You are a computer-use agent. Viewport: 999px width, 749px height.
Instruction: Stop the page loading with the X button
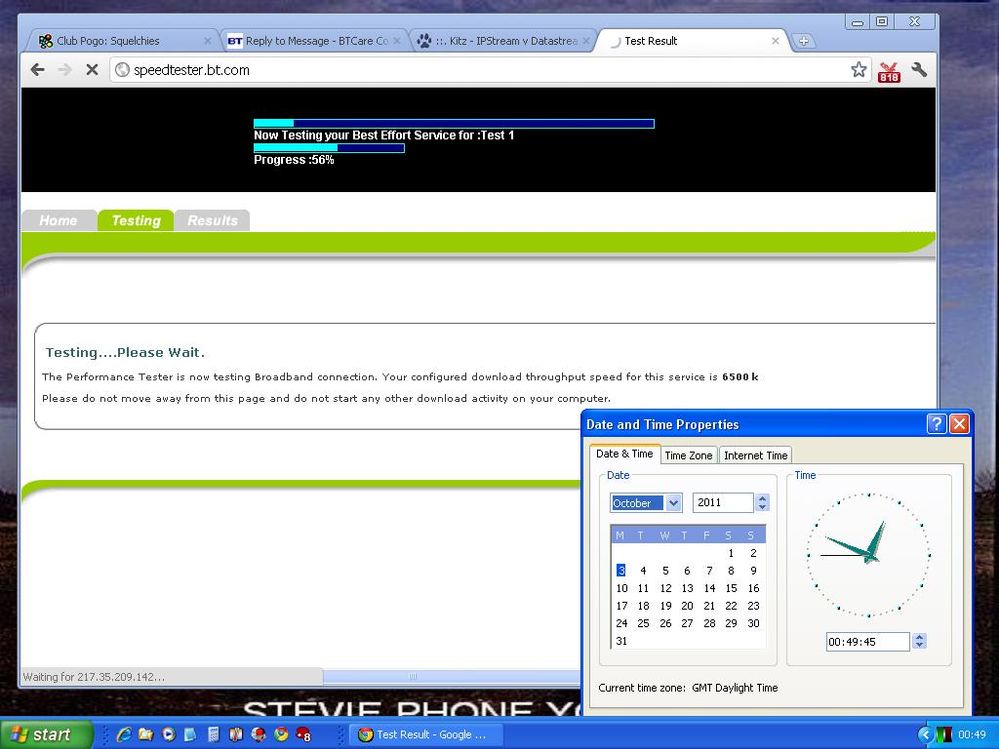point(92,69)
